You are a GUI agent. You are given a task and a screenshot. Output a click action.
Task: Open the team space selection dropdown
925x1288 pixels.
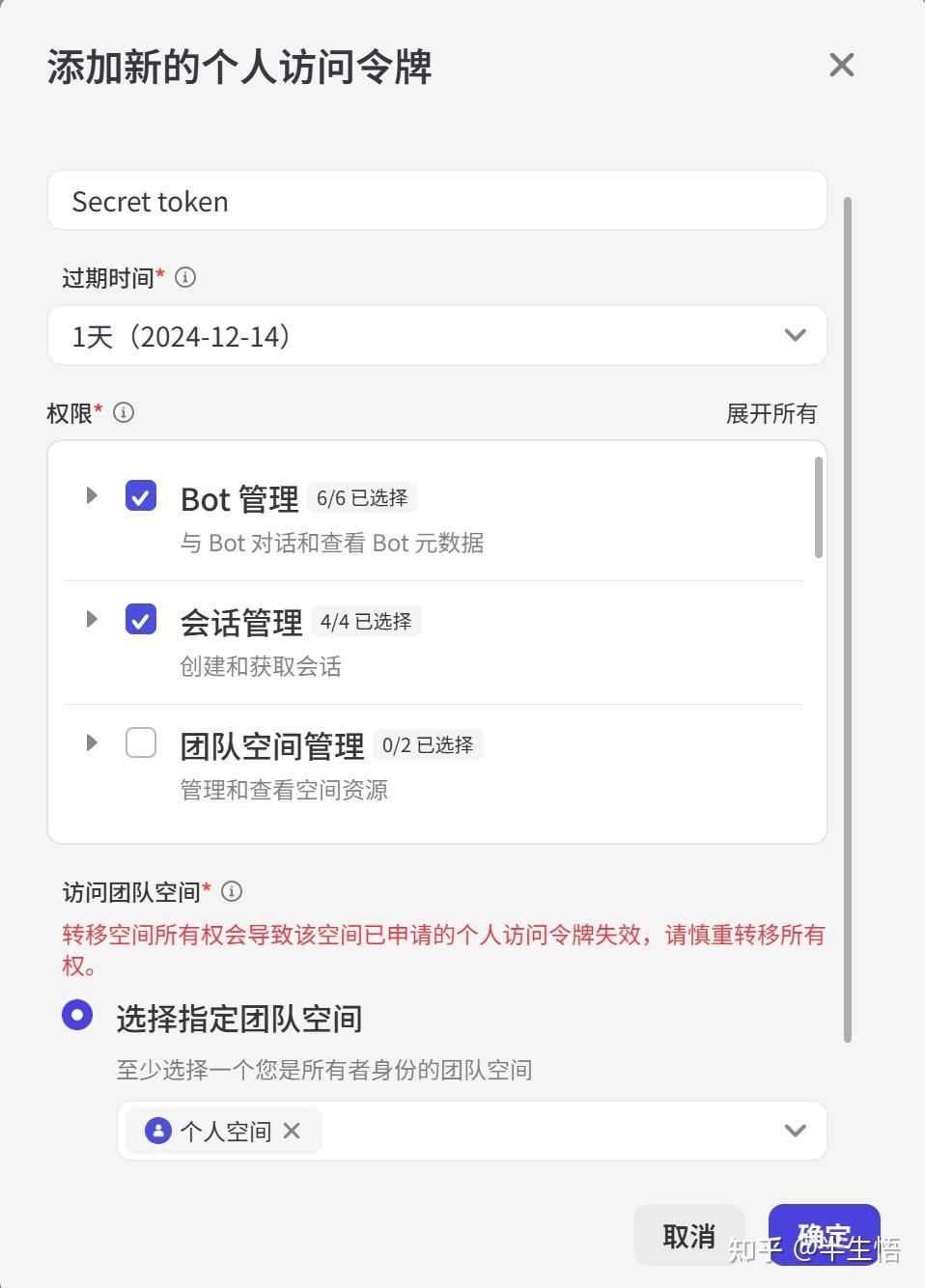click(794, 1131)
